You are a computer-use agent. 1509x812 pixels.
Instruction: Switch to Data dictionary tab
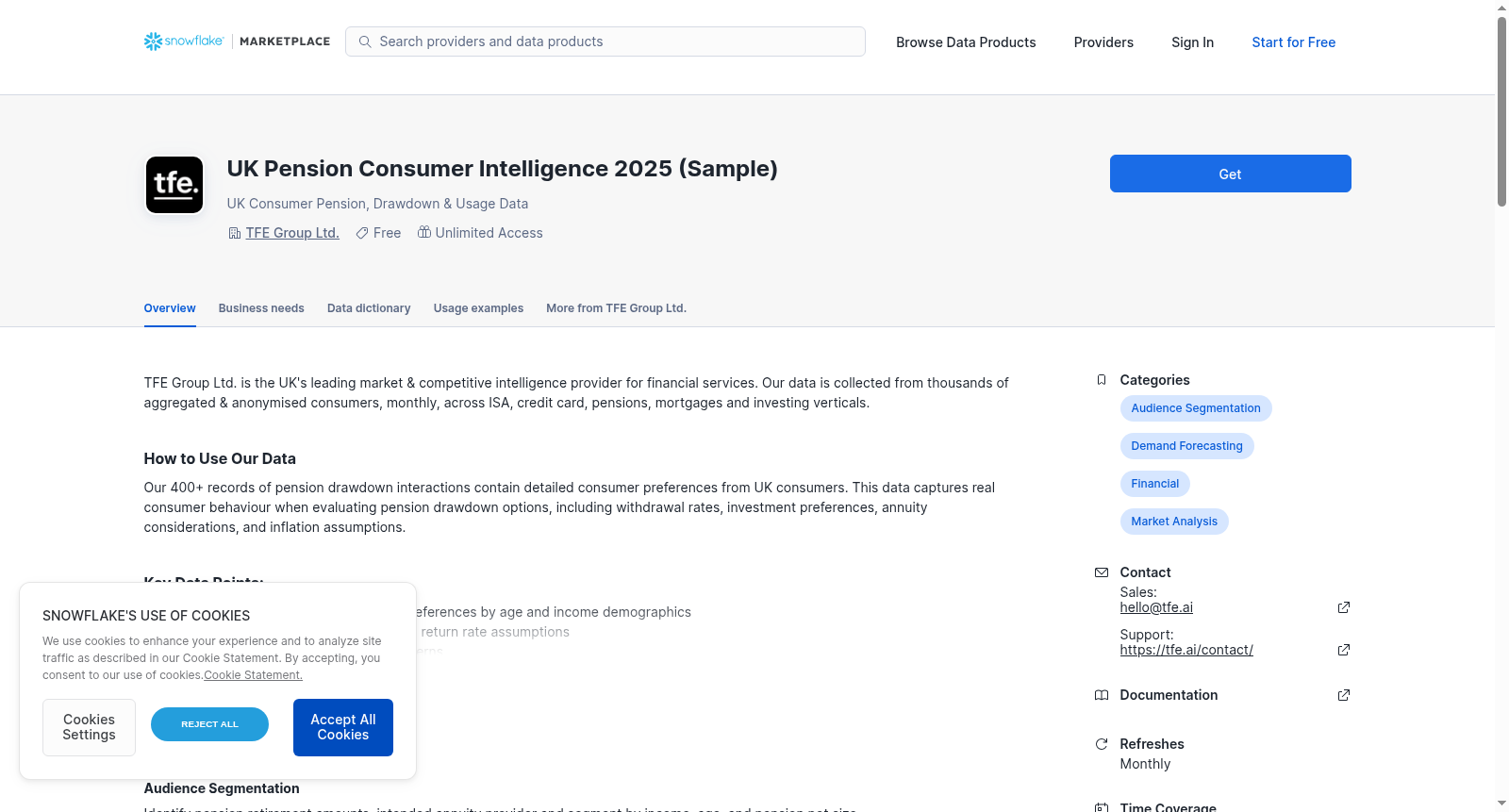point(369,308)
